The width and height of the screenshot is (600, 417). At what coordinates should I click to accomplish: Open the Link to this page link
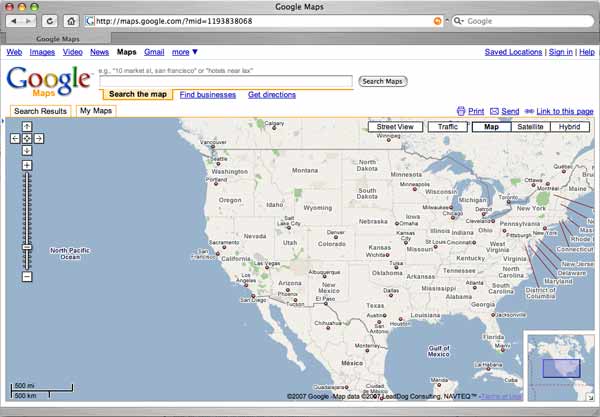(x=564, y=111)
